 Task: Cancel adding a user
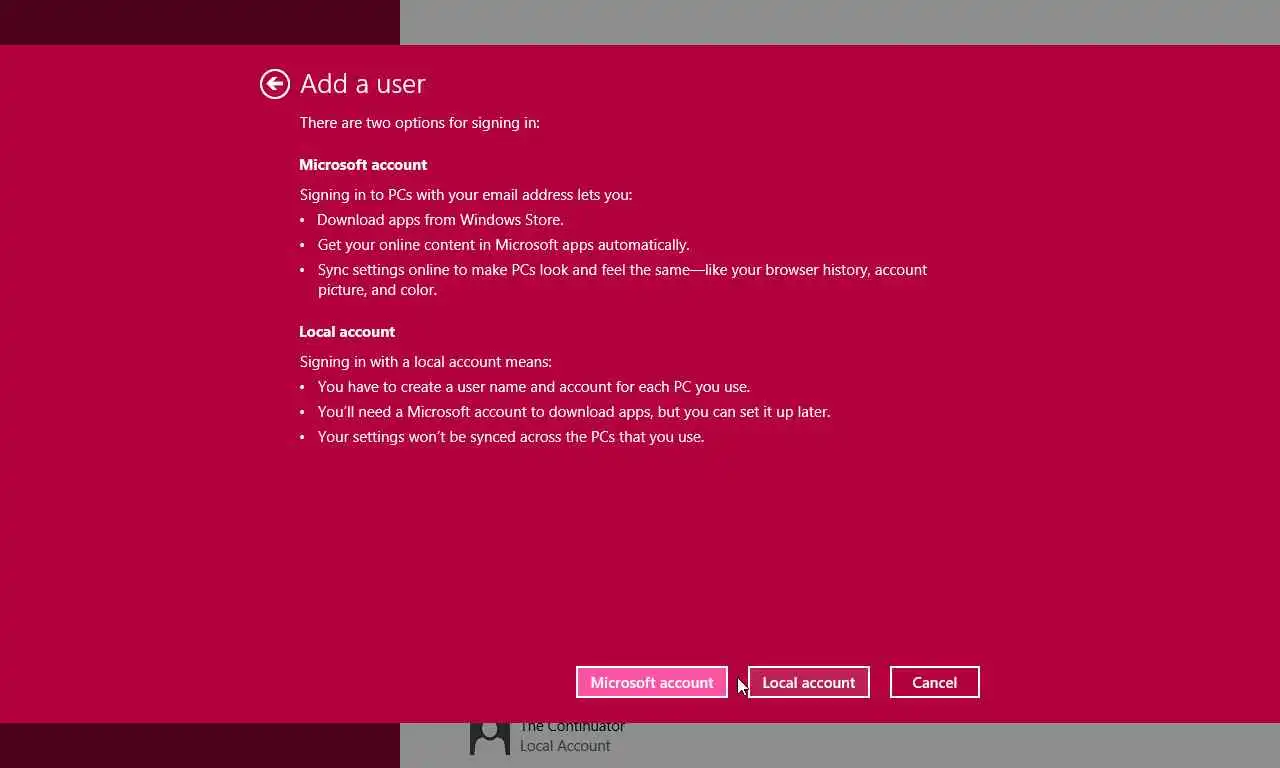[935, 682]
